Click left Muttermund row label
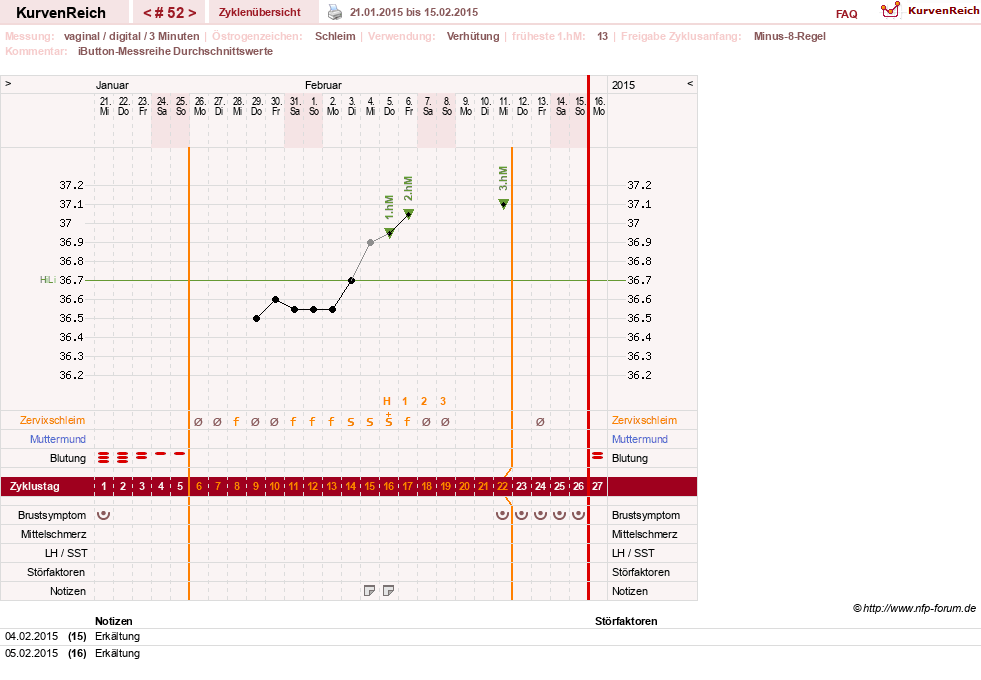Image resolution: width=981 pixels, height=680 pixels. pos(58,439)
